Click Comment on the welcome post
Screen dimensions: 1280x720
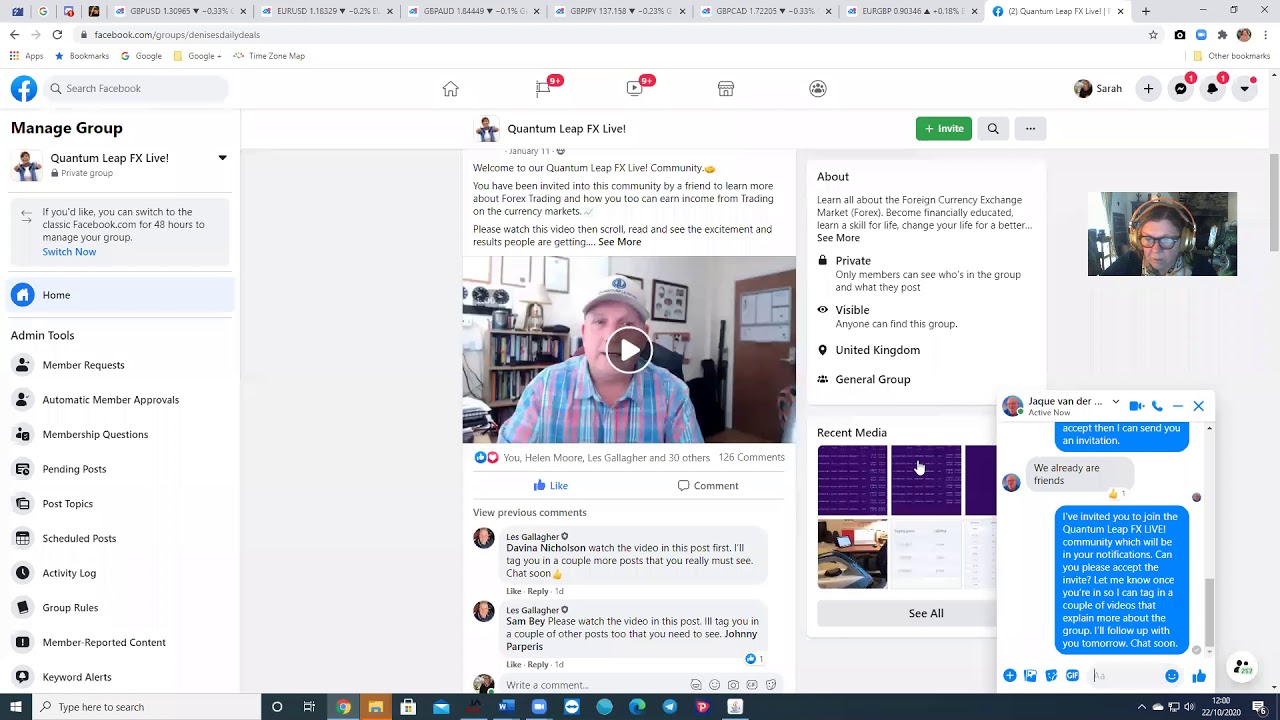point(708,486)
